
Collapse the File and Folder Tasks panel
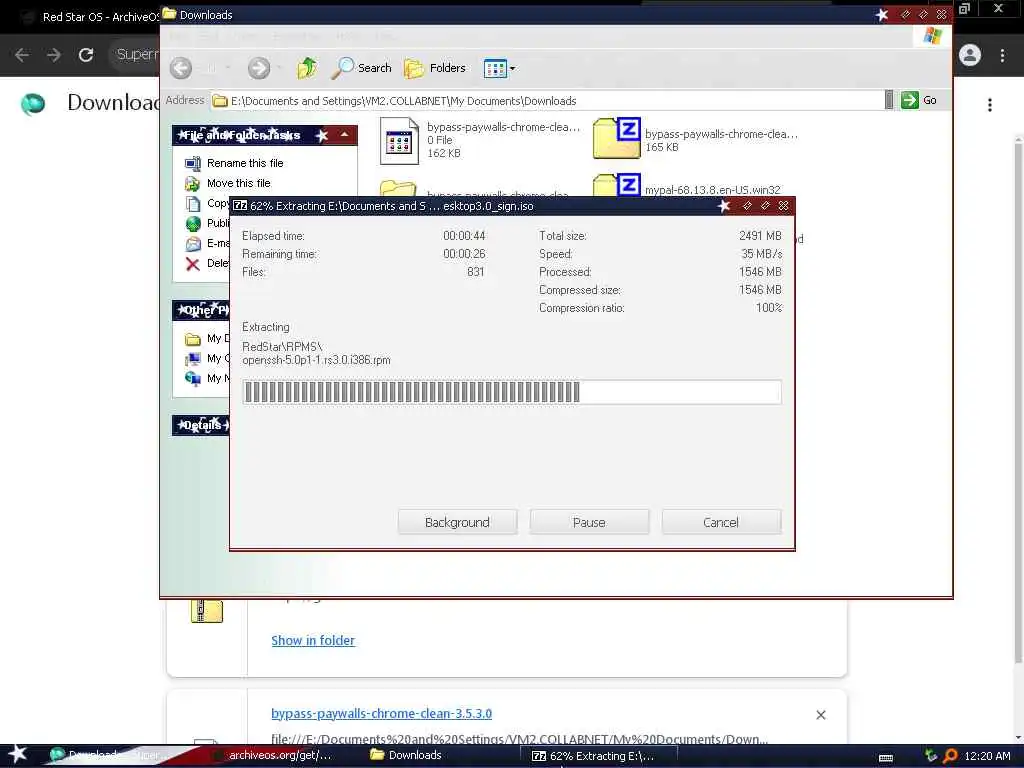coord(344,135)
